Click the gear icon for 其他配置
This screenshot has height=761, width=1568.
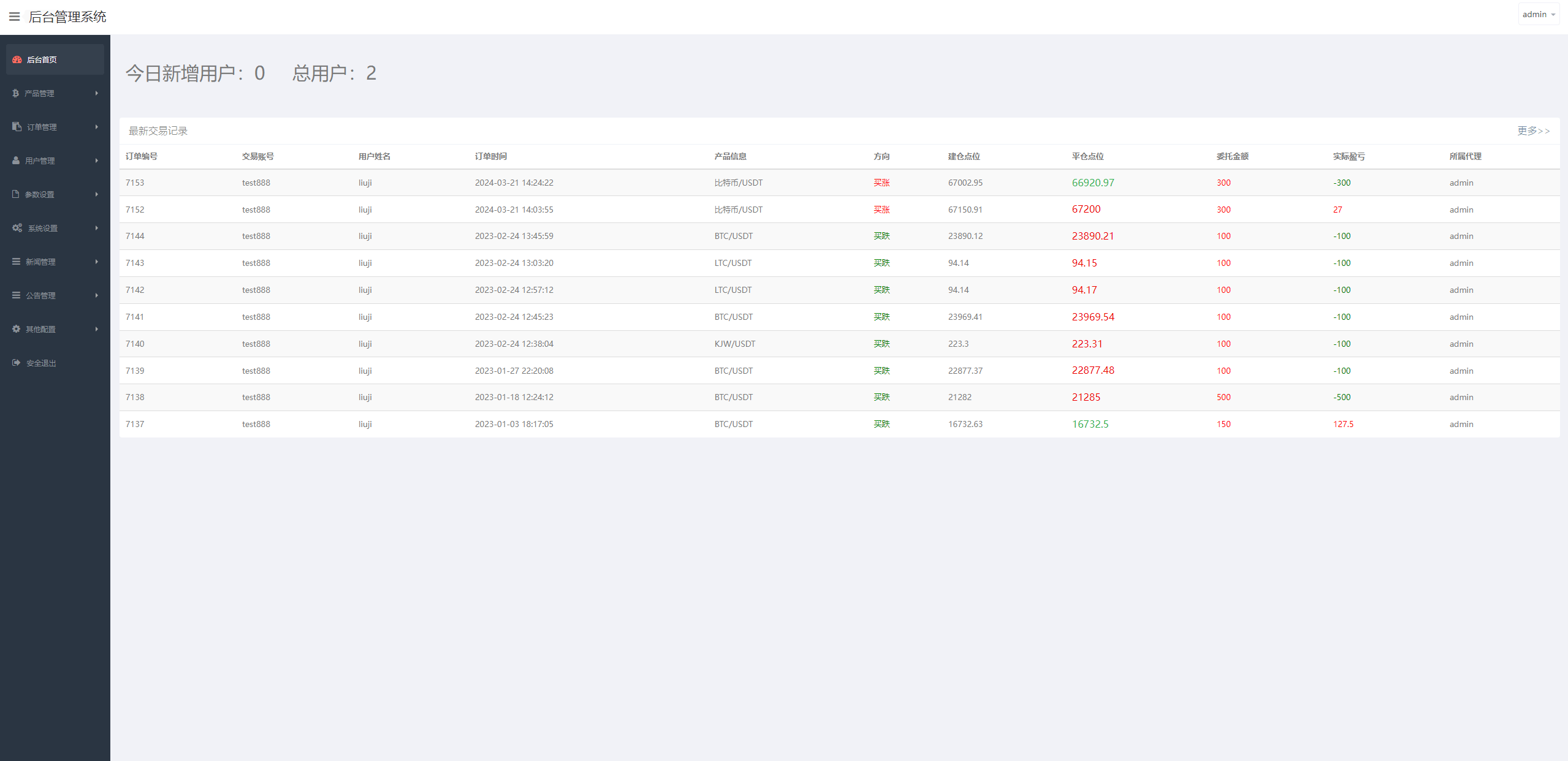pyautogui.click(x=16, y=329)
